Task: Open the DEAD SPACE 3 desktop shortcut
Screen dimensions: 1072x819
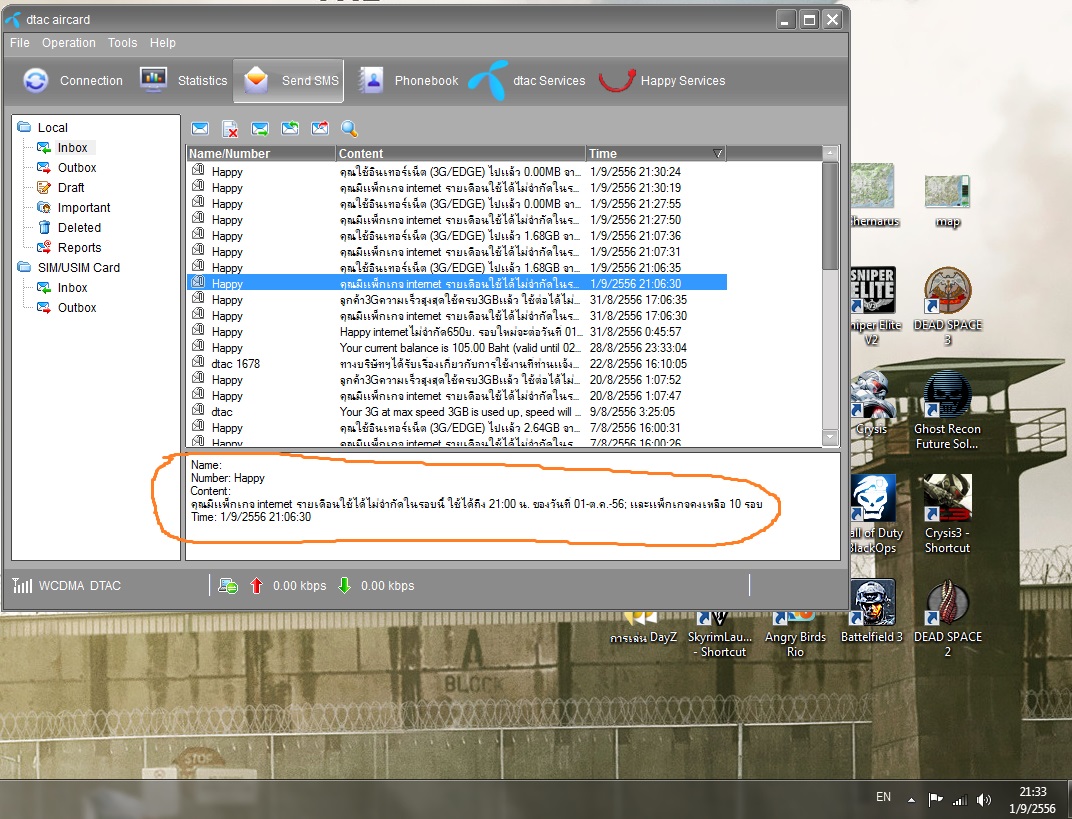Action: pyautogui.click(x=948, y=308)
